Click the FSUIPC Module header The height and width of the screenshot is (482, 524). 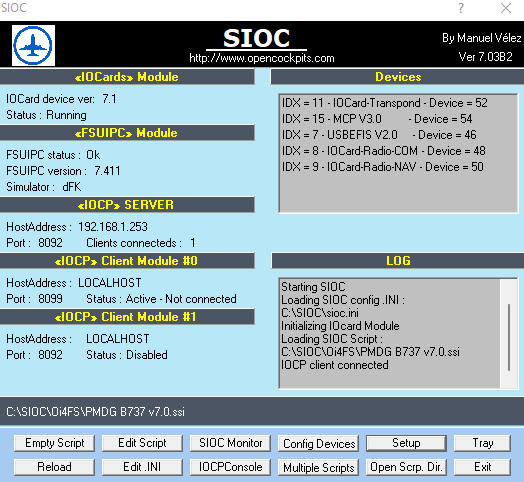point(127,133)
